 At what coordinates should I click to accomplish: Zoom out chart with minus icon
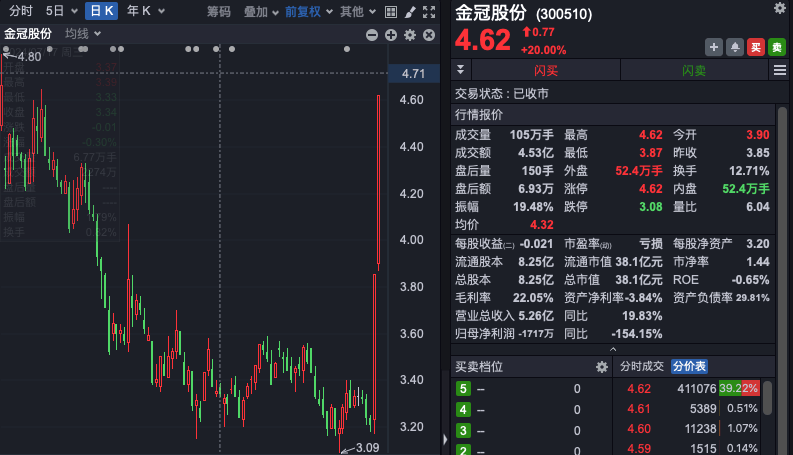pyautogui.click(x=371, y=34)
